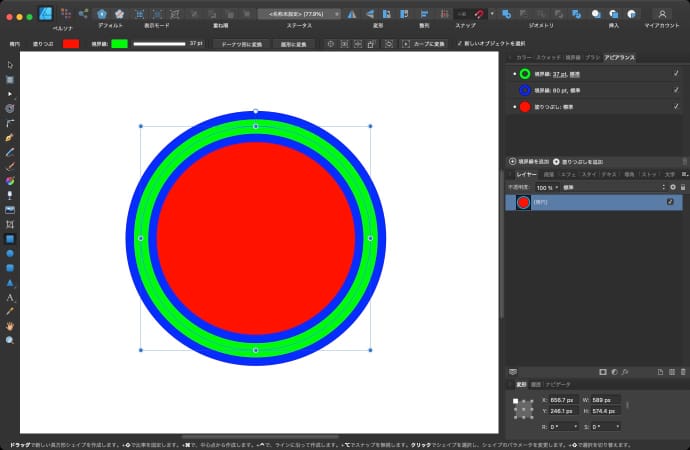This screenshot has height=450, width=690.
Task: Select the Zoom magnifier tool
Action: (x=10, y=340)
